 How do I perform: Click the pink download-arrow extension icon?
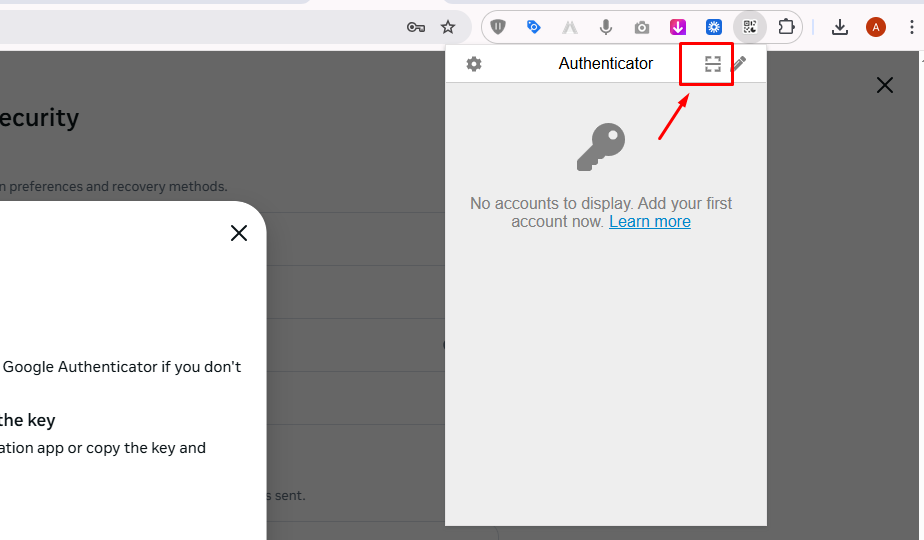[678, 27]
